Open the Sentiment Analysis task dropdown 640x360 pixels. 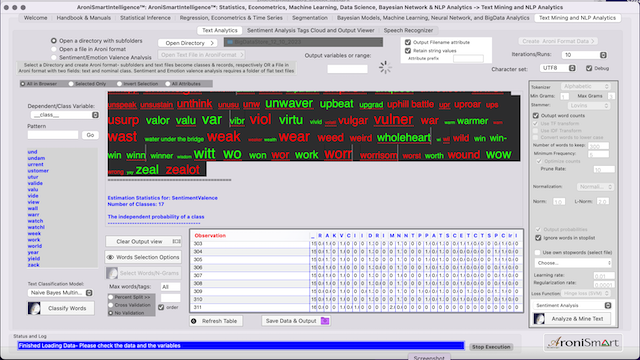pos(572,305)
